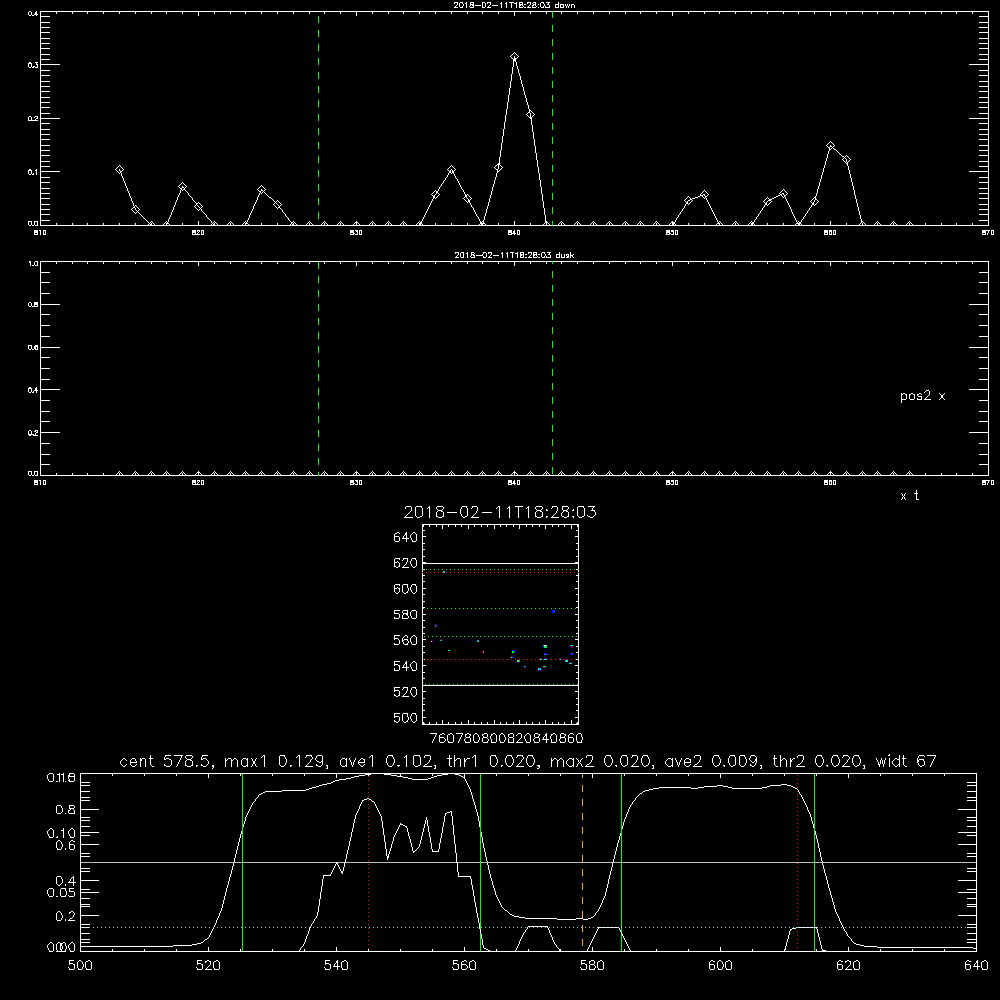Click the '560' tick label on bottom plot x-axis

(464, 966)
